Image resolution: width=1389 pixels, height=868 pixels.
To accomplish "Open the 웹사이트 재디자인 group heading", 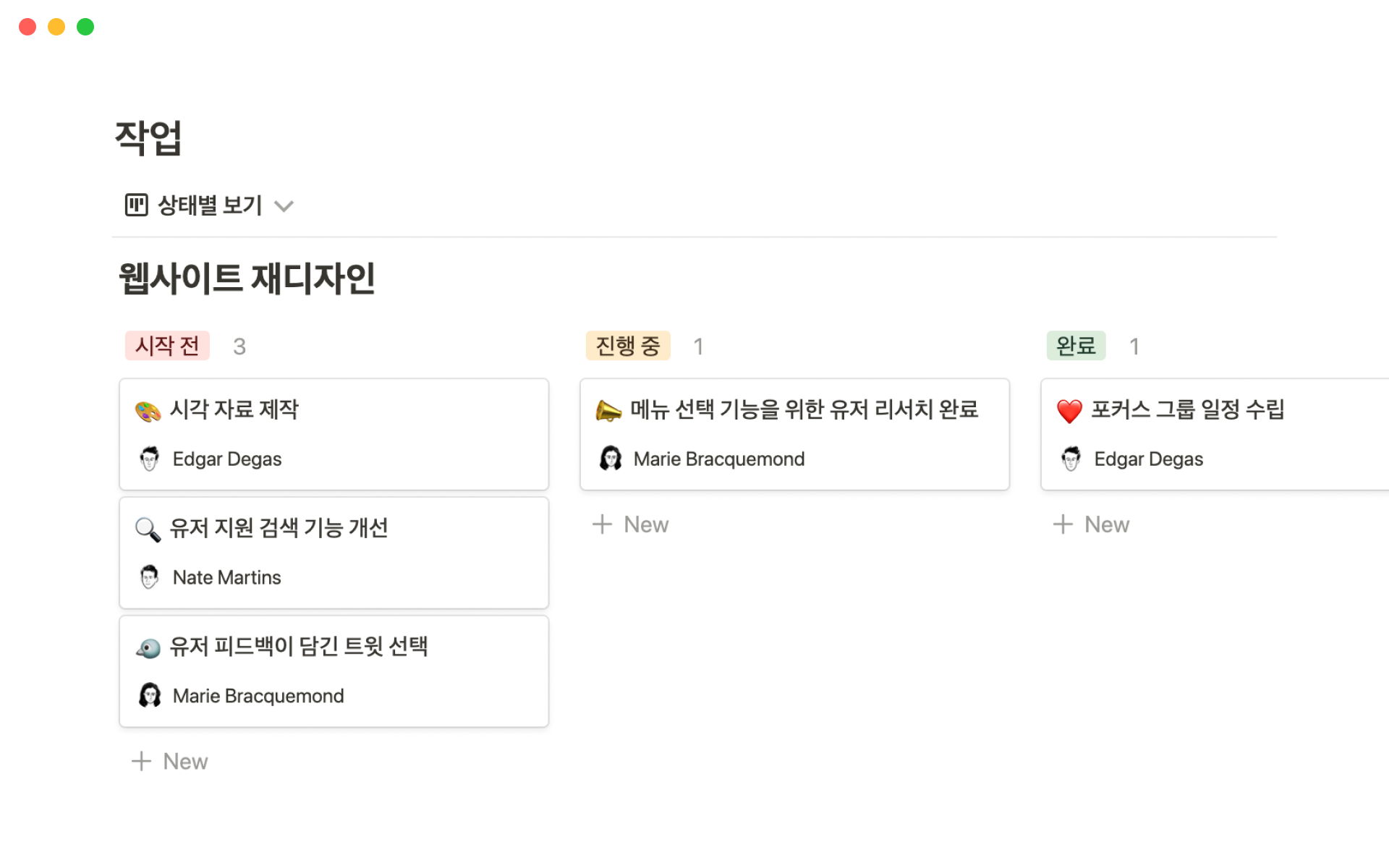I will pos(247,278).
